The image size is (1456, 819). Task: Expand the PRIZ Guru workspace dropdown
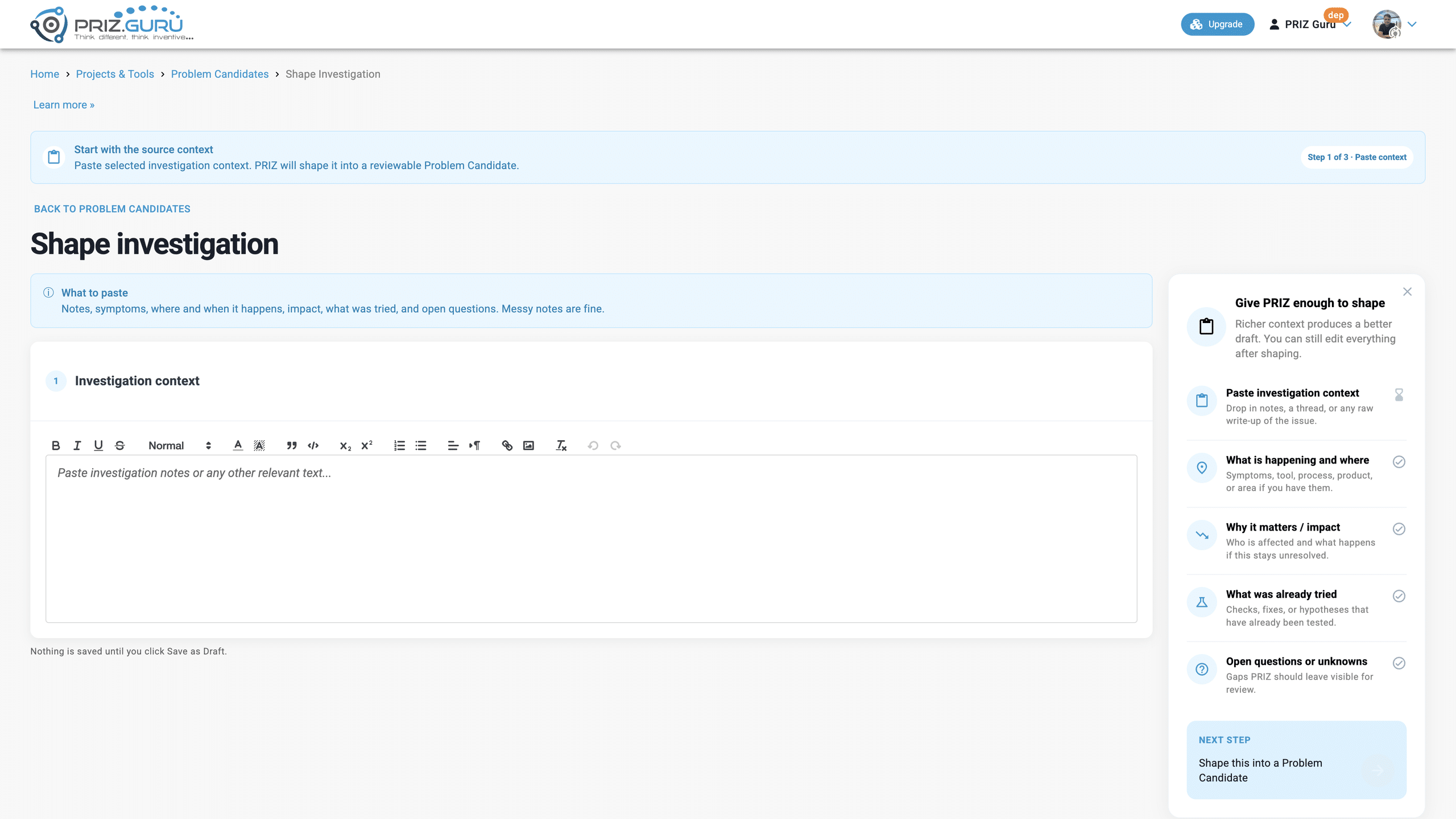coord(1310,24)
